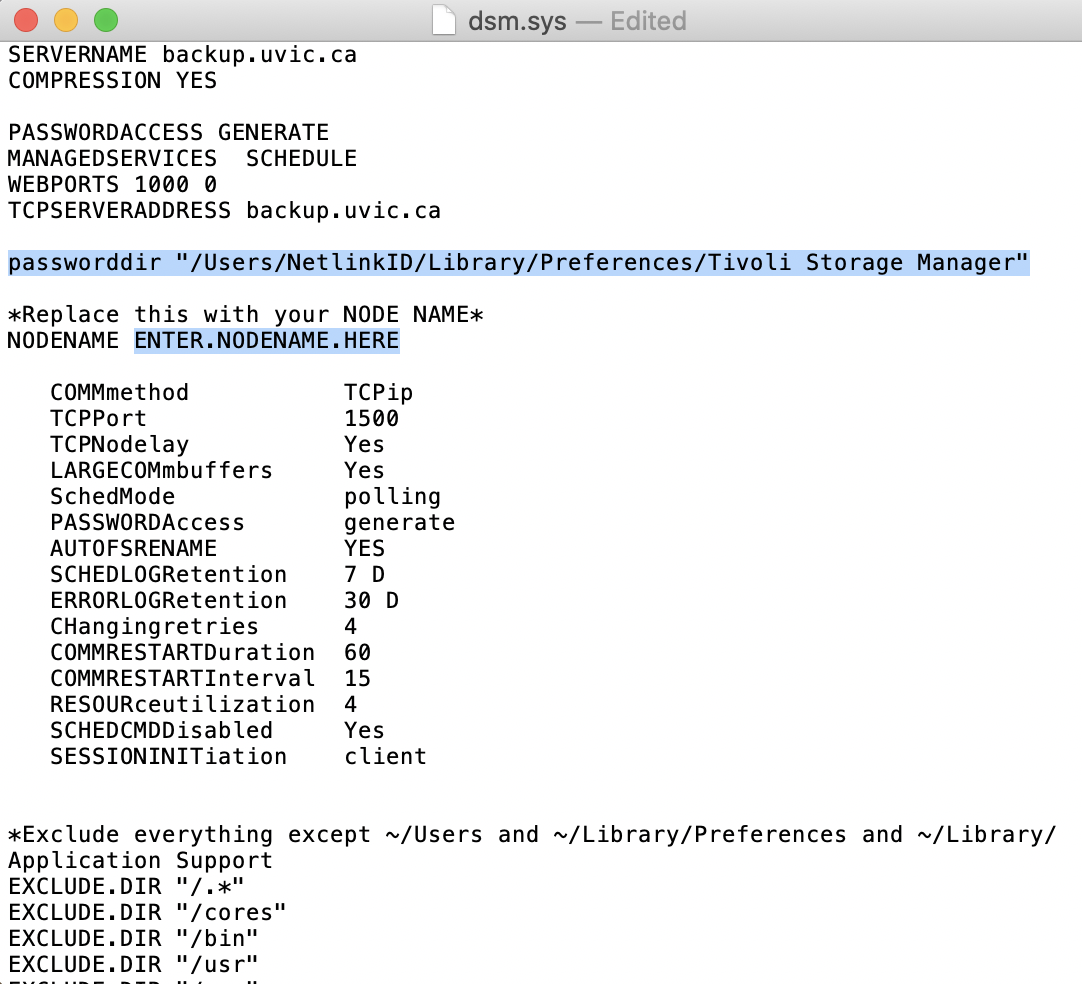
Task: Click the 30 D retention value
Action: tap(371, 601)
